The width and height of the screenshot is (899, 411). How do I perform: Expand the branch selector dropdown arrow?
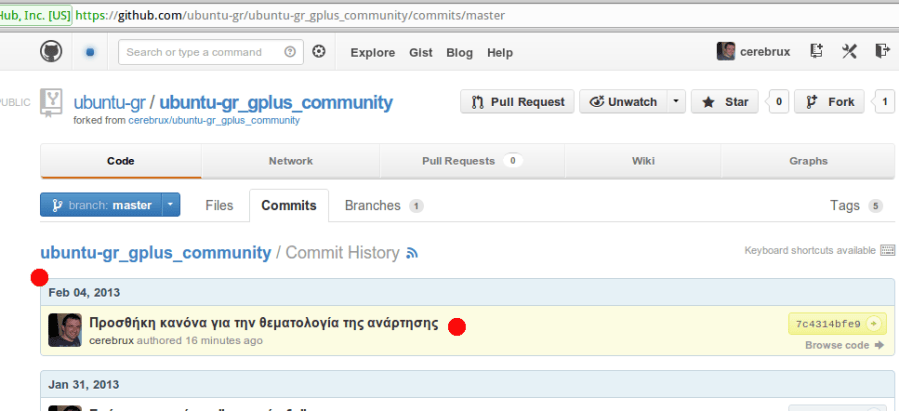coord(171,205)
